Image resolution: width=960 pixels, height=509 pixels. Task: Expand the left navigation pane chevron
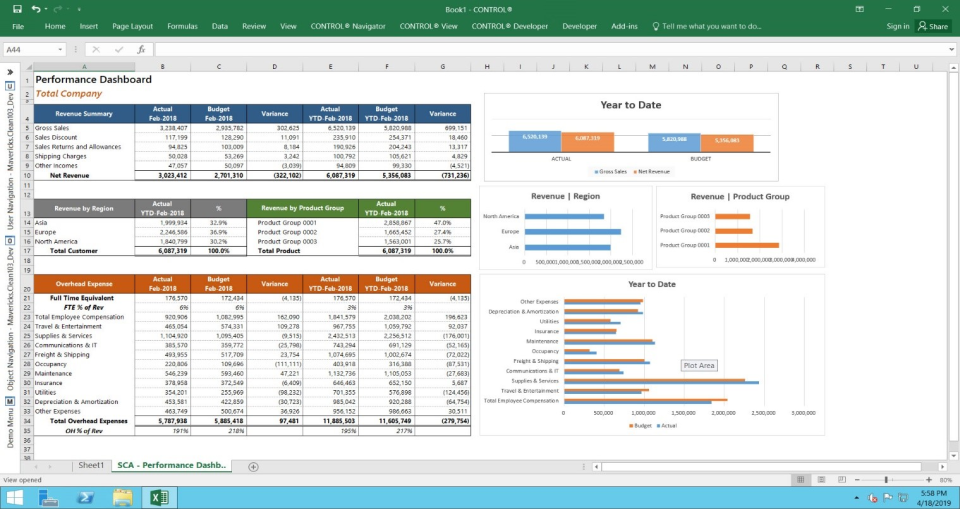(10, 72)
